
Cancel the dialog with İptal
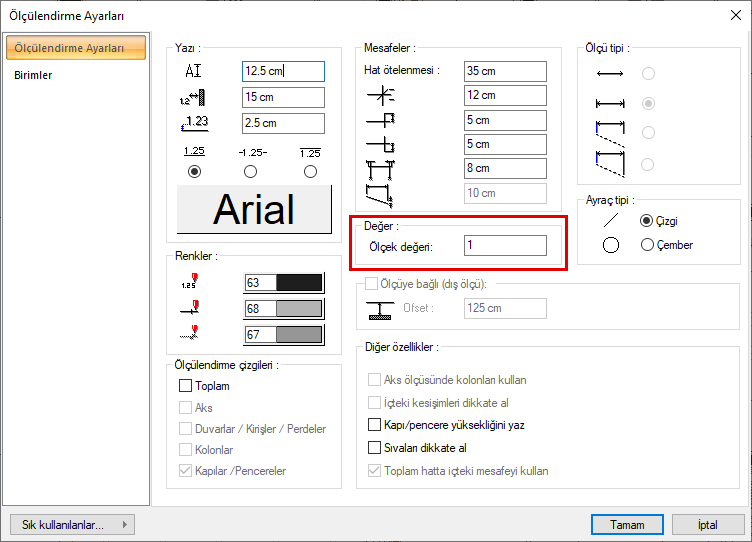click(707, 524)
